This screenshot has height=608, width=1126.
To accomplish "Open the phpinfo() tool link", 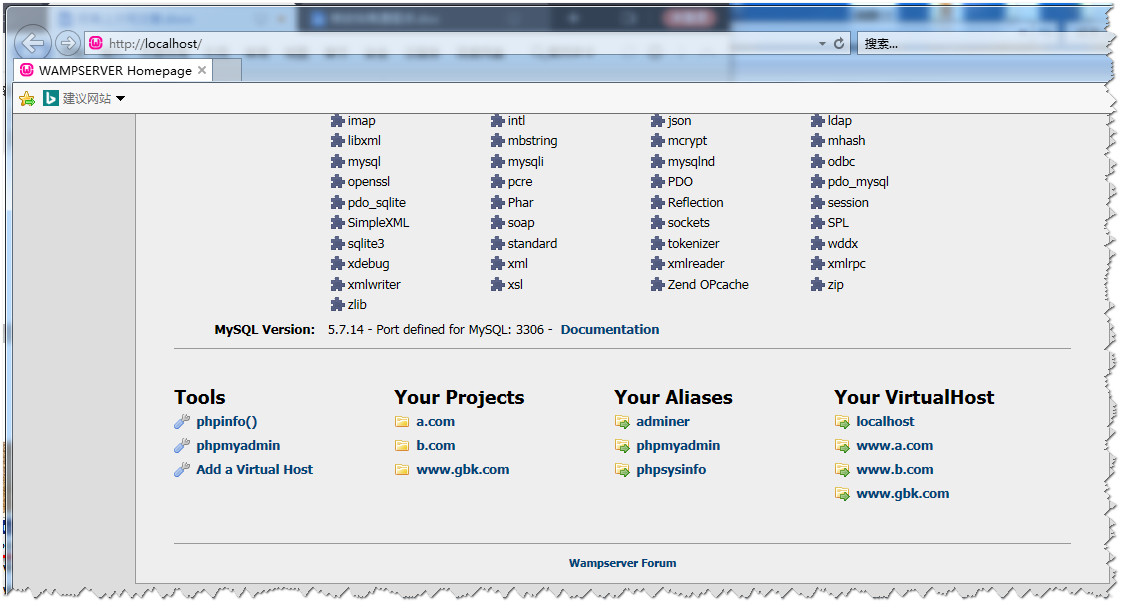I will (226, 421).
